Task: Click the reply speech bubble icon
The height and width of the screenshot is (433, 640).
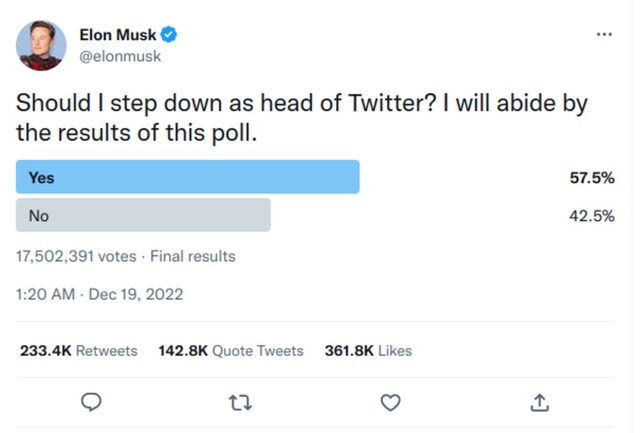Action: tap(91, 401)
